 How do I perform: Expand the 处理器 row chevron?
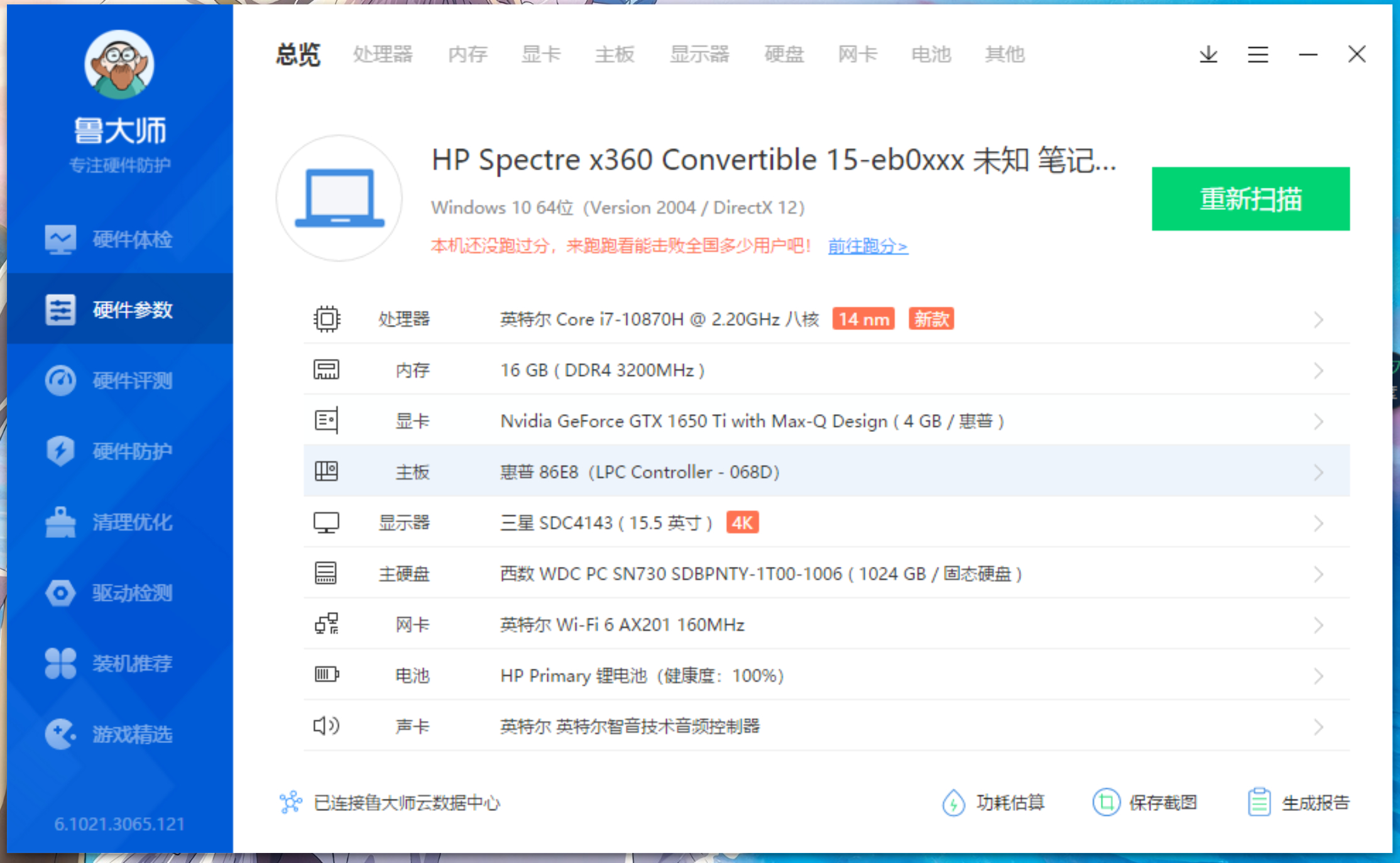tap(1318, 320)
